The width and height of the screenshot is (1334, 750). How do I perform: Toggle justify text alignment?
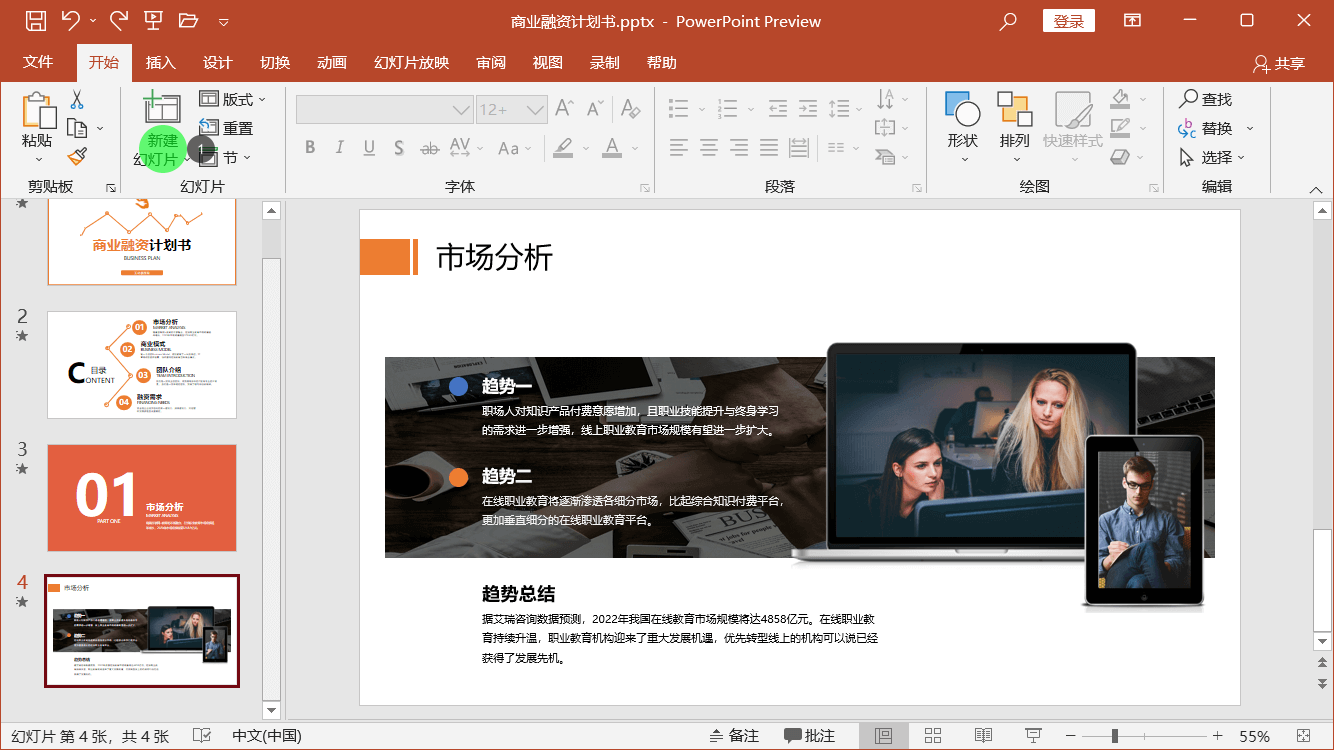click(769, 148)
